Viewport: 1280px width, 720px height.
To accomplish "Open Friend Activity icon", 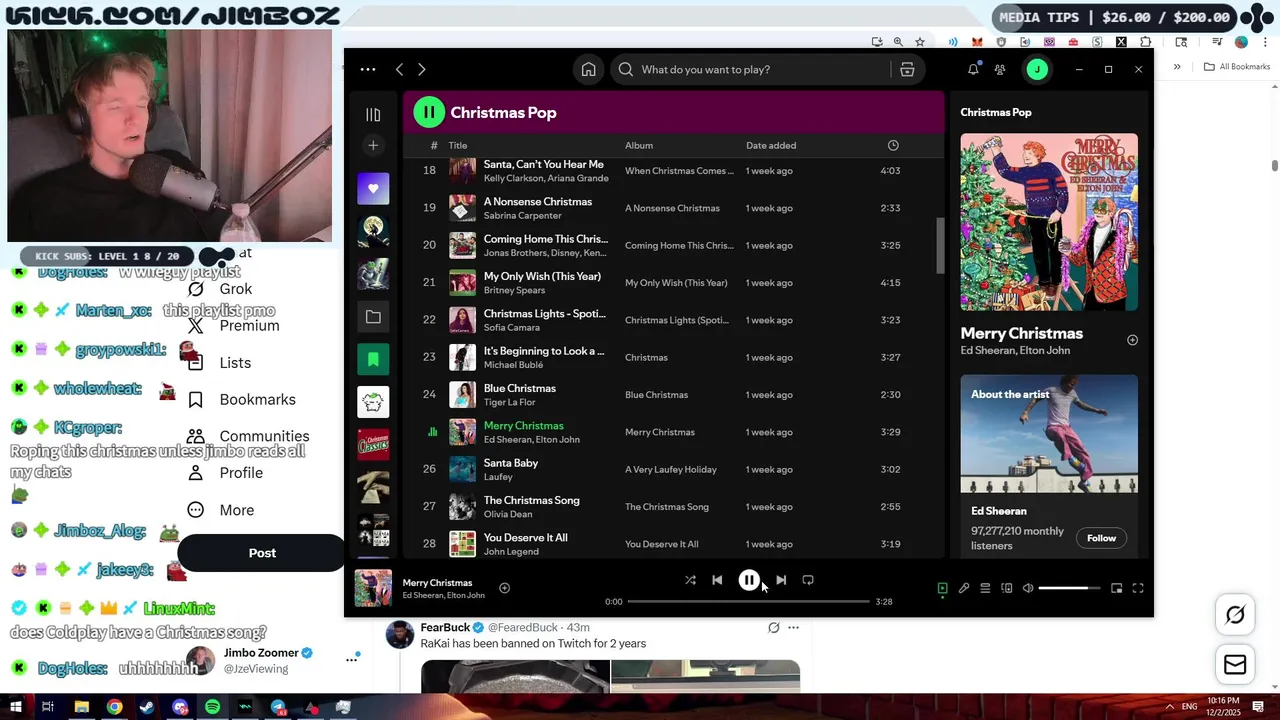I will point(1000,70).
